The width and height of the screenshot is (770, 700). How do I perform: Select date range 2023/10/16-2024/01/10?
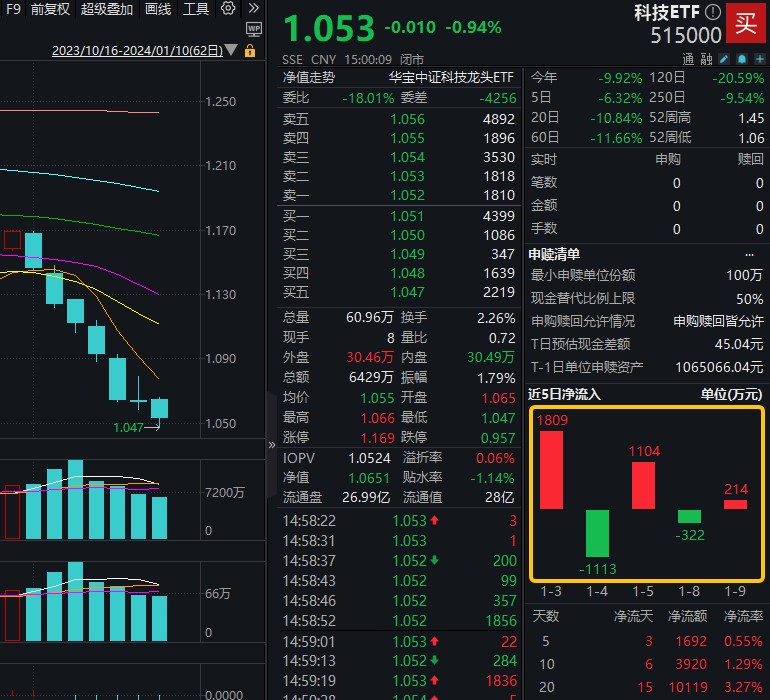(x=138, y=50)
